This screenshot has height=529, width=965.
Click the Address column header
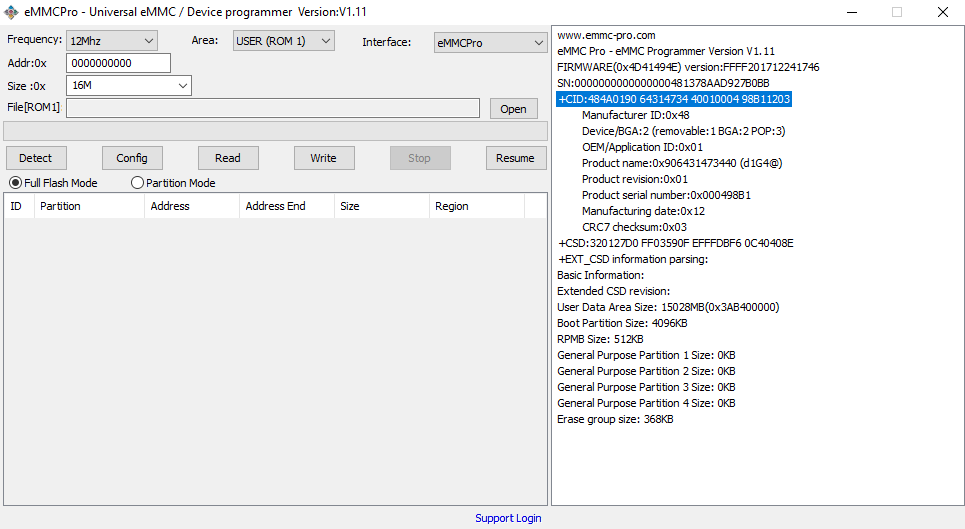coord(192,206)
